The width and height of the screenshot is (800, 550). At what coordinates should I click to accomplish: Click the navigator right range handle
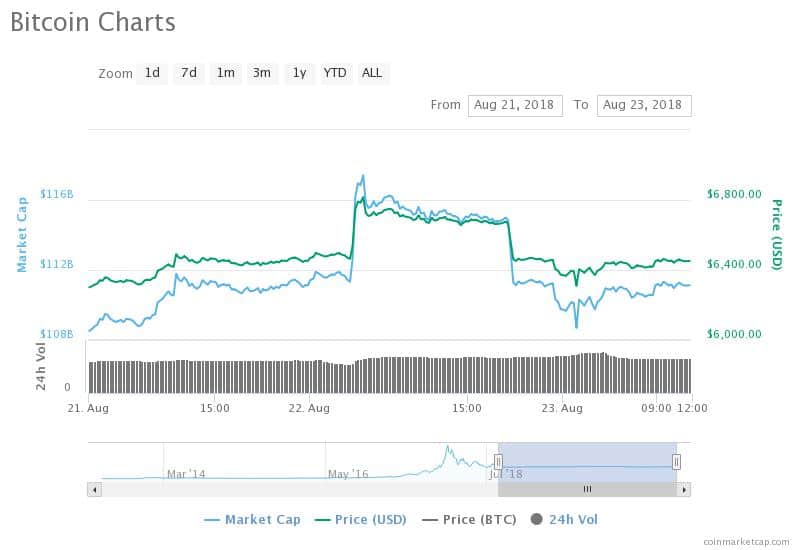tap(677, 462)
